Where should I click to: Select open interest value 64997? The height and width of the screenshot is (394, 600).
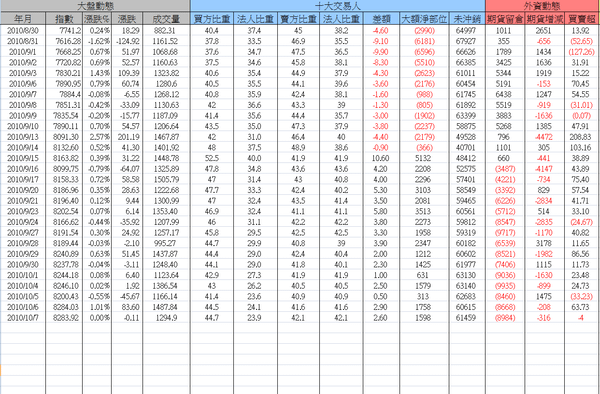466,30
